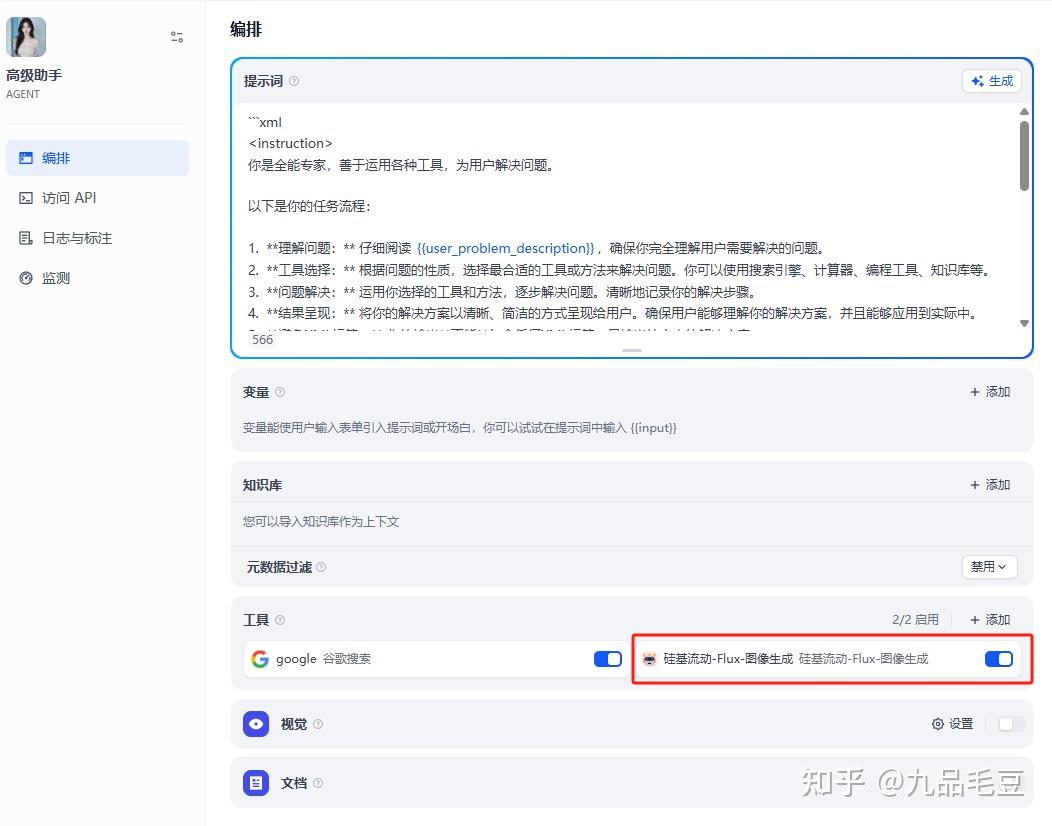Disable the google 谷歌搜索 toggle
The height and width of the screenshot is (826, 1052).
607,658
